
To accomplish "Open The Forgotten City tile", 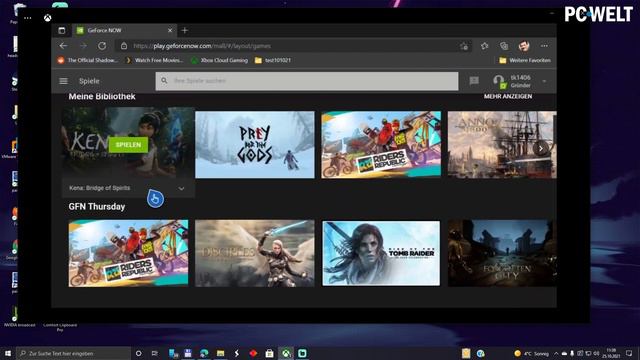I will coord(502,253).
